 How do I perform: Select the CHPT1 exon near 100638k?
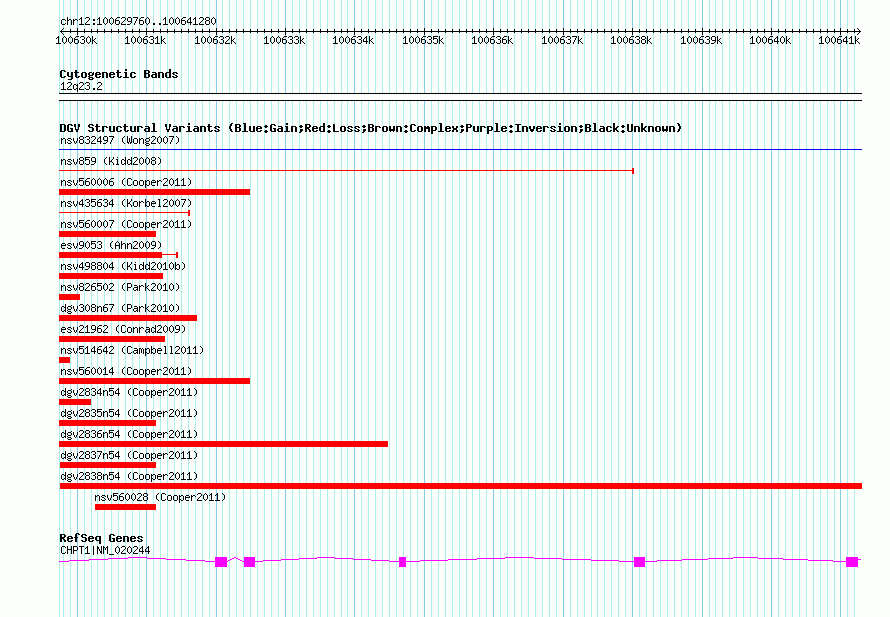[639, 562]
